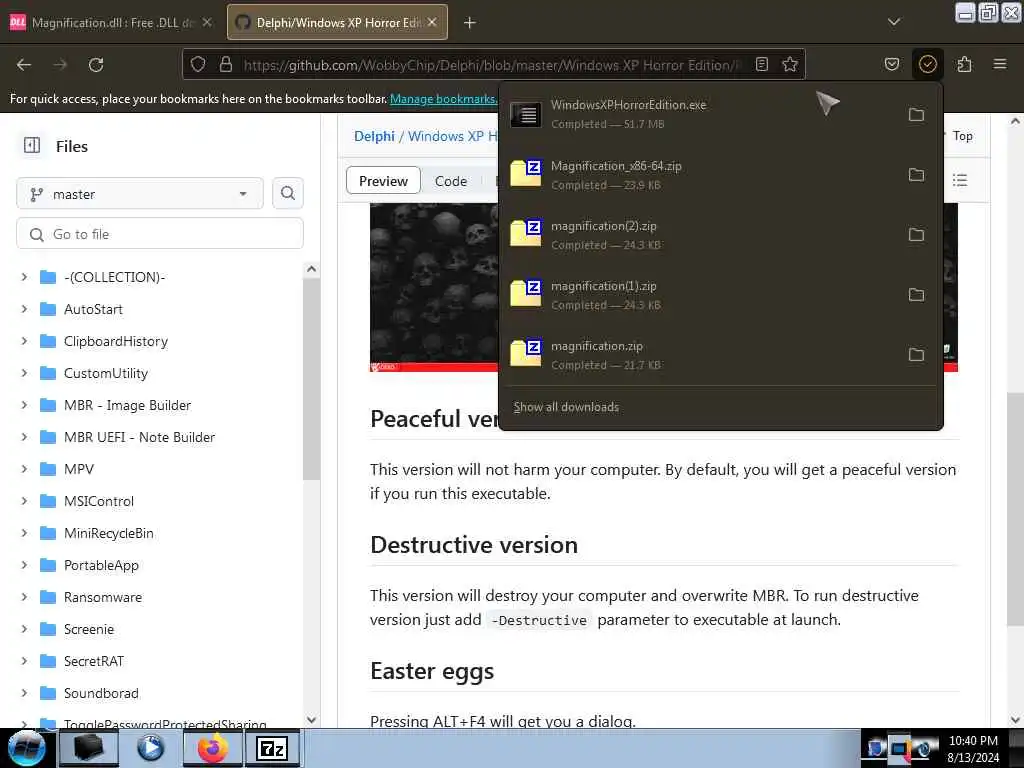Click the site security padlock icon
This screenshot has width=1024, height=768.
pos(226,64)
